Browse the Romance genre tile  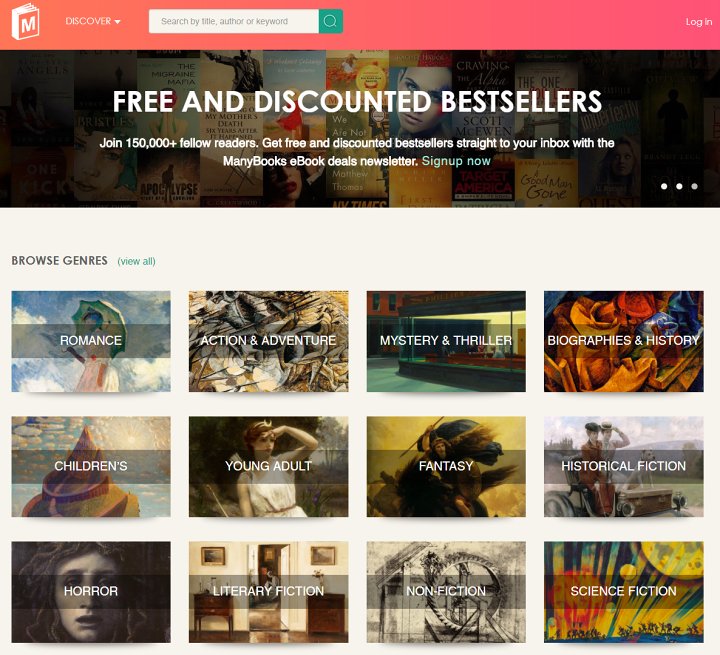click(91, 341)
